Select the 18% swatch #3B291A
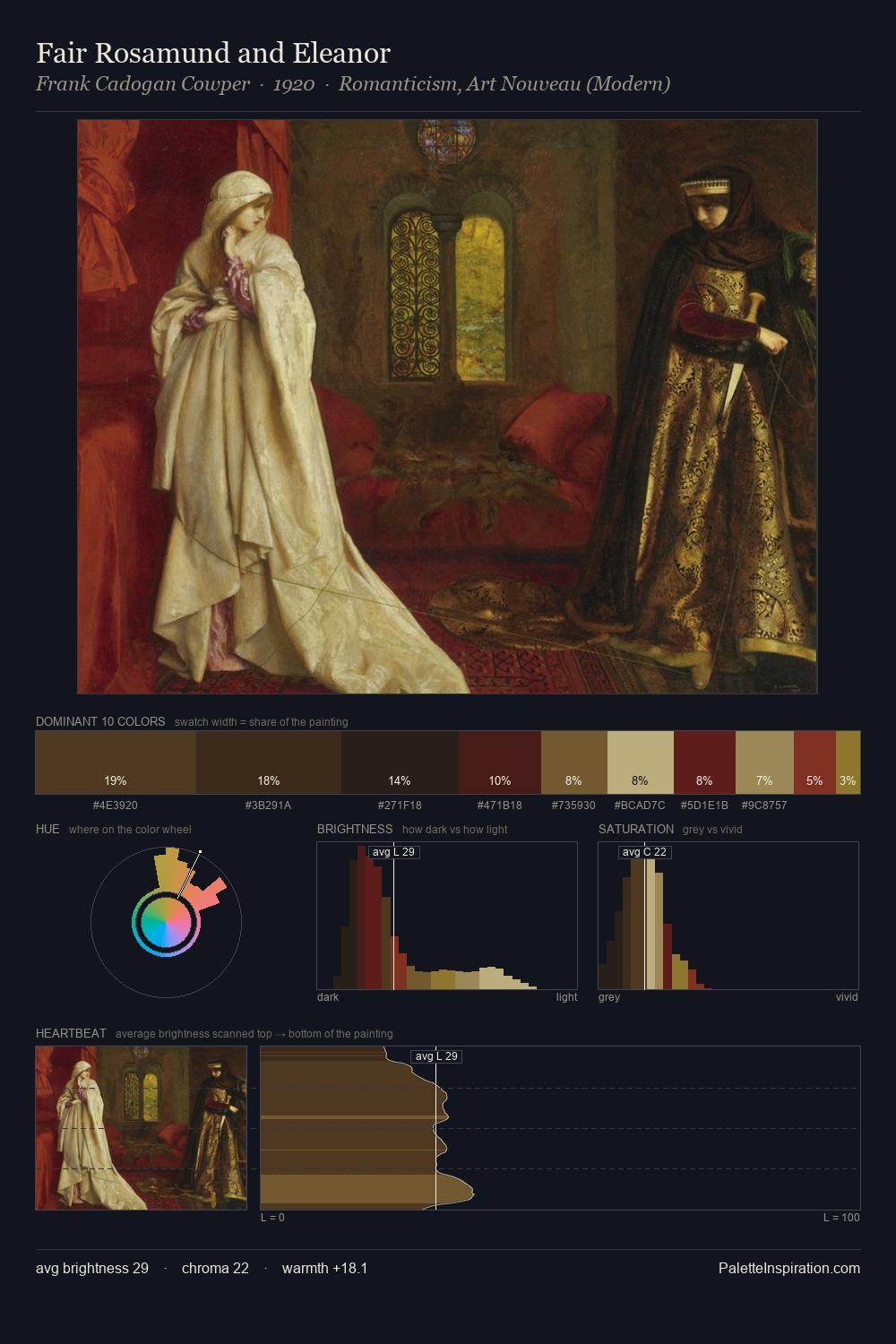Image resolution: width=896 pixels, height=1344 pixels. tap(269, 762)
